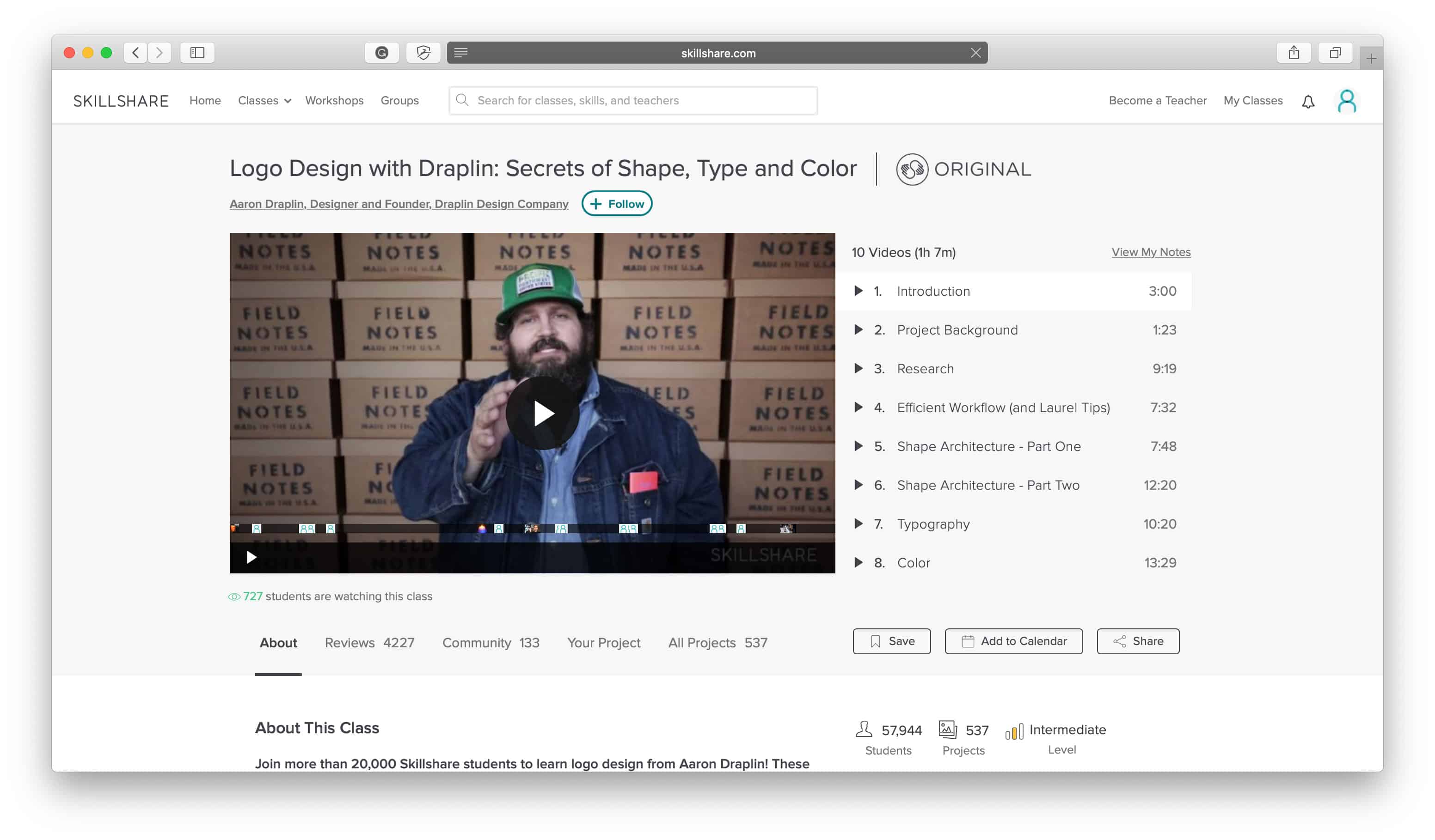This screenshot has height=840, width=1435.
Task: Show Reader view icon in address bar
Action: coord(460,53)
